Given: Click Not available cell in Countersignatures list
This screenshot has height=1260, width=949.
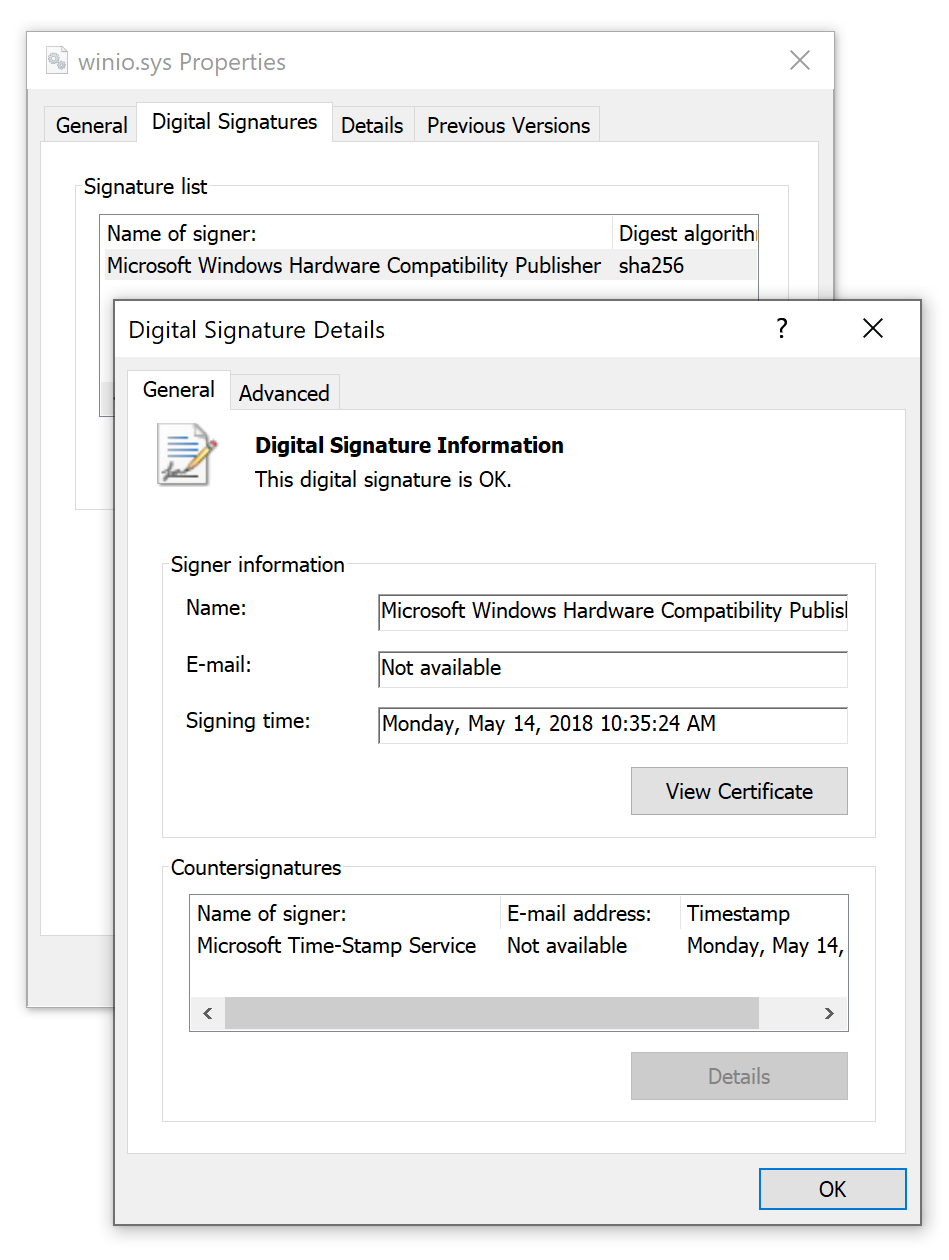Looking at the screenshot, I should click(x=567, y=946).
